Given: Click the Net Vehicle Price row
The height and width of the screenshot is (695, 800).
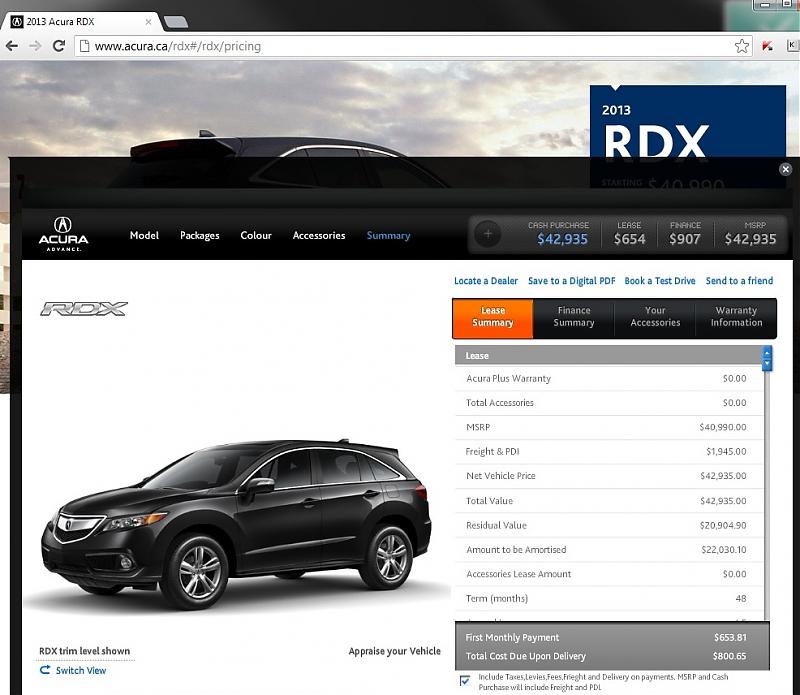Looking at the screenshot, I should click(609, 476).
